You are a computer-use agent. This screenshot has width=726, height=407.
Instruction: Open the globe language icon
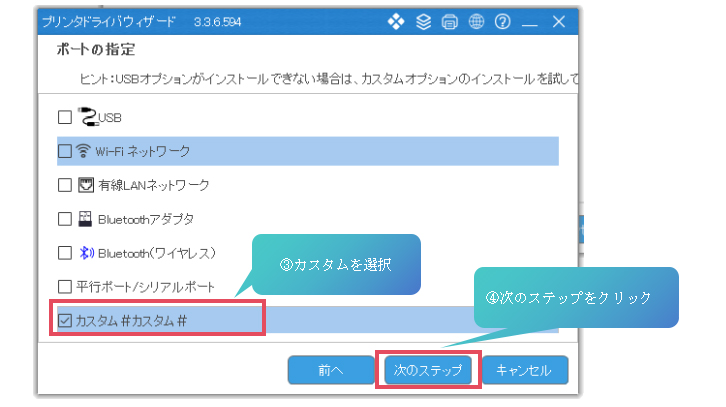click(x=476, y=21)
